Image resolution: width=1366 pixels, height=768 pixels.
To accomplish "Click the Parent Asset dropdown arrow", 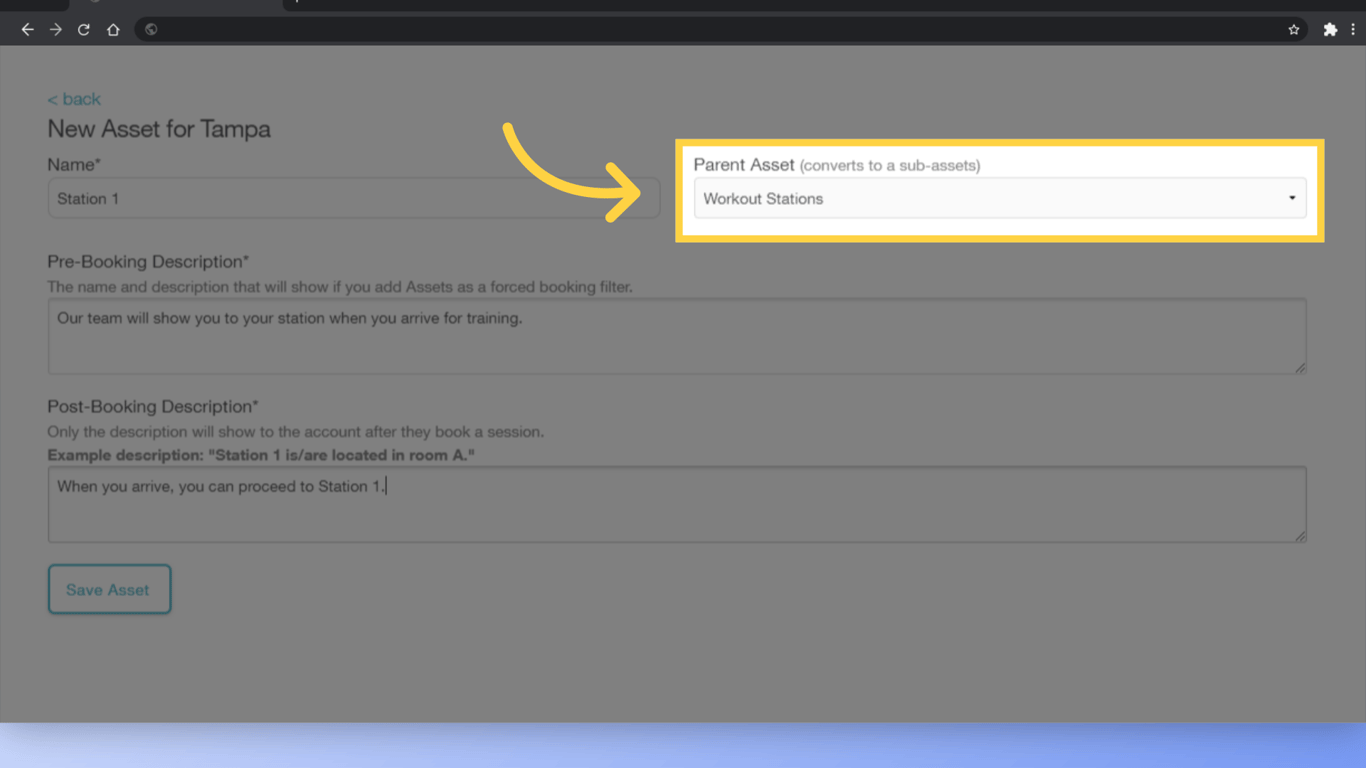I will tap(1291, 198).
